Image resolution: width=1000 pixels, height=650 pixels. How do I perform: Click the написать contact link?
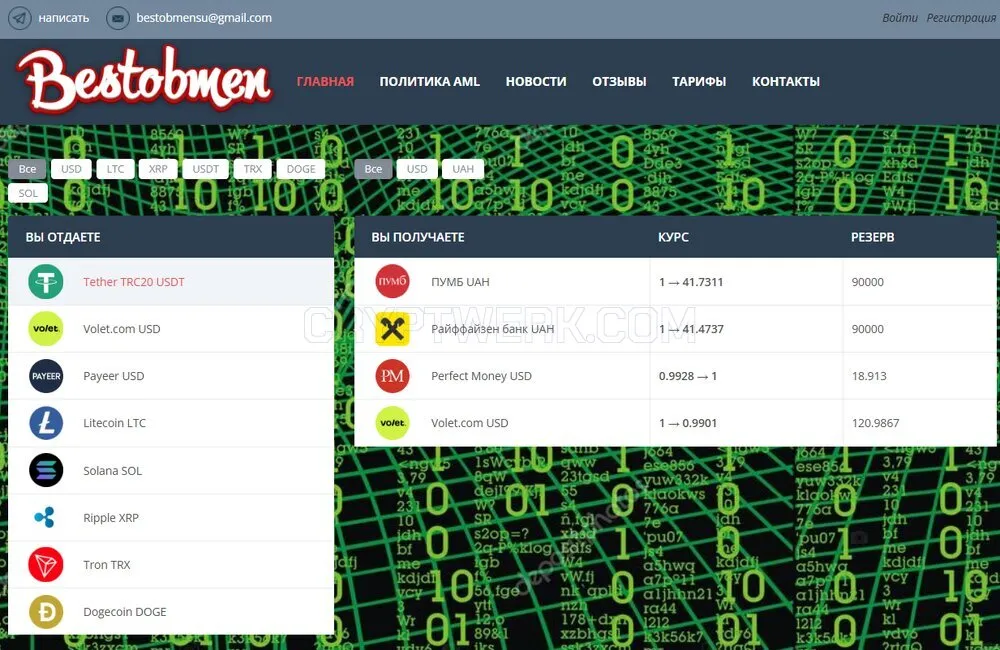tap(64, 18)
